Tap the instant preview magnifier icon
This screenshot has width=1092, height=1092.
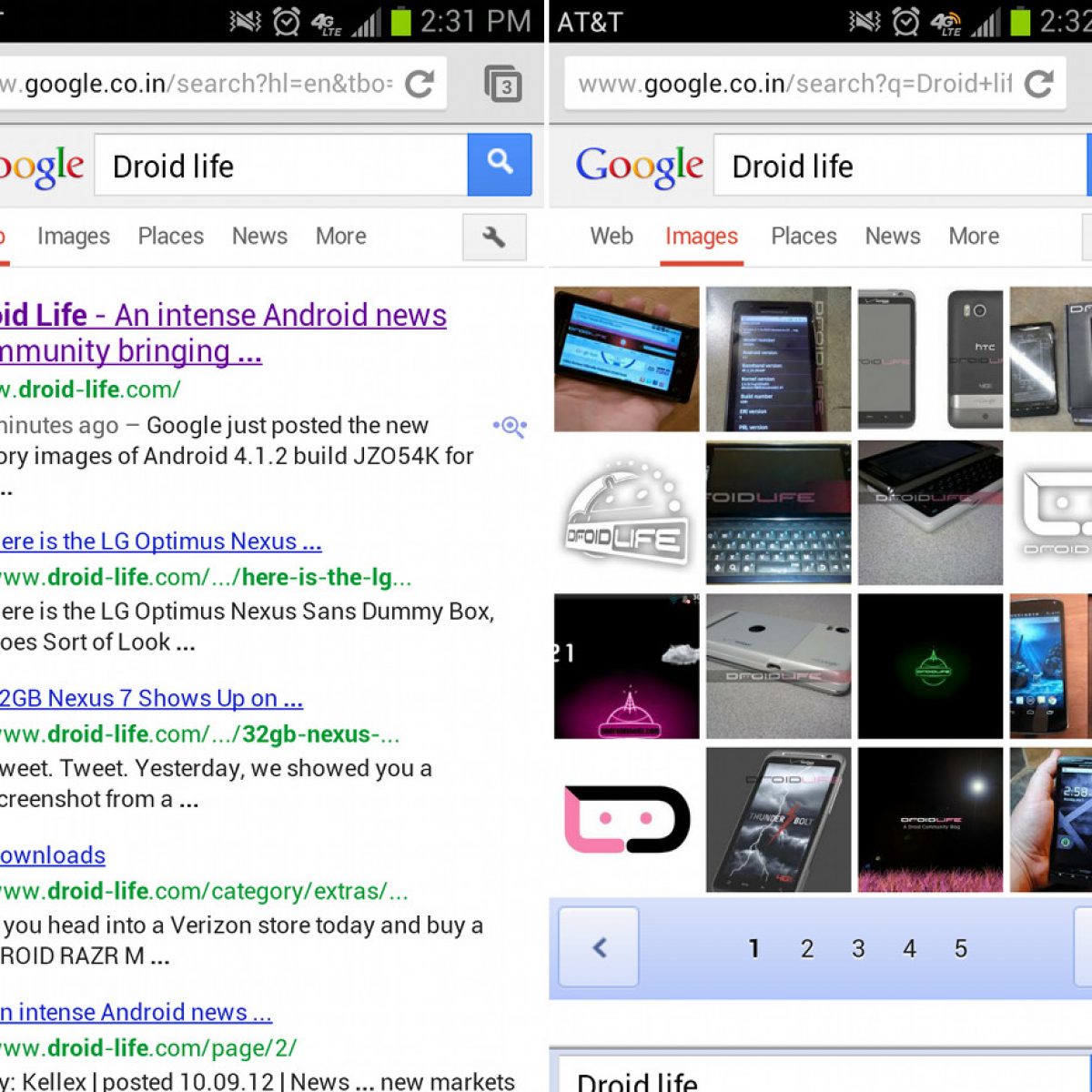coord(510,426)
